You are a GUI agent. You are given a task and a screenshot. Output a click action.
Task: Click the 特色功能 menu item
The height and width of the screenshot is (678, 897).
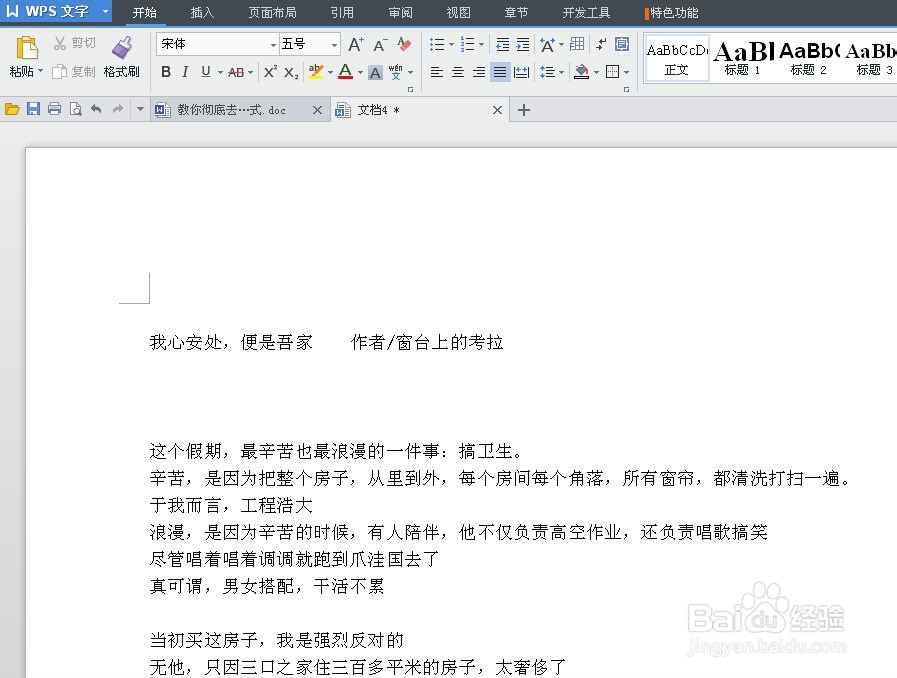674,13
